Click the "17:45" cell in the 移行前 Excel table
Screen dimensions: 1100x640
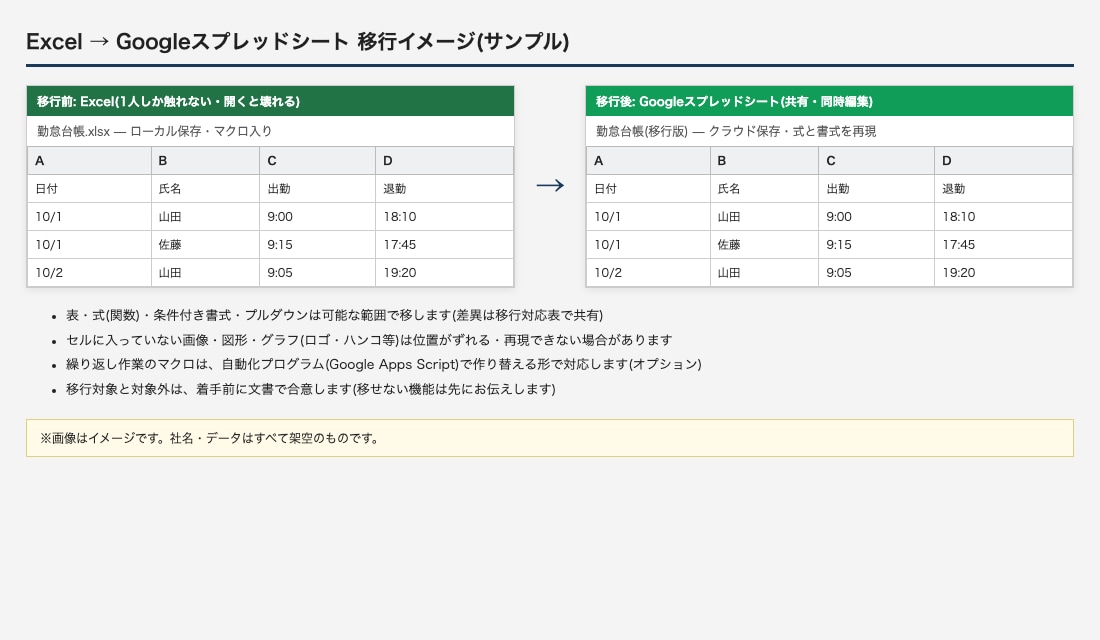click(445, 245)
